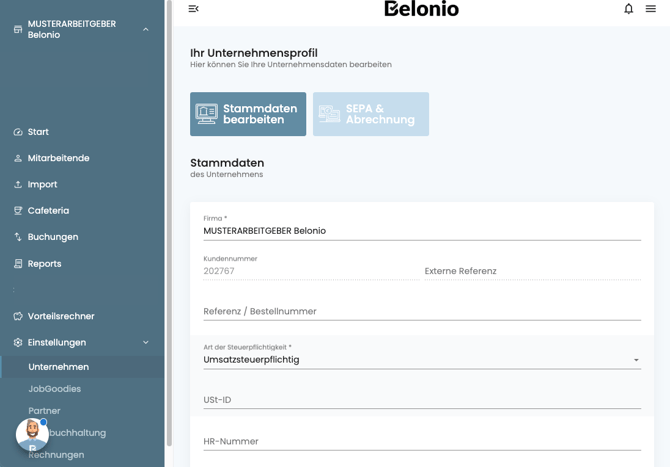This screenshot has height=467, width=670.
Task: Click the Buchungen arrows icon
Action: click(18, 237)
